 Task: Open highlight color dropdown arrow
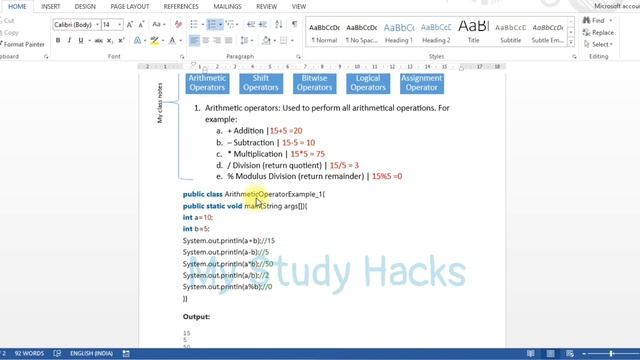click(x=163, y=40)
